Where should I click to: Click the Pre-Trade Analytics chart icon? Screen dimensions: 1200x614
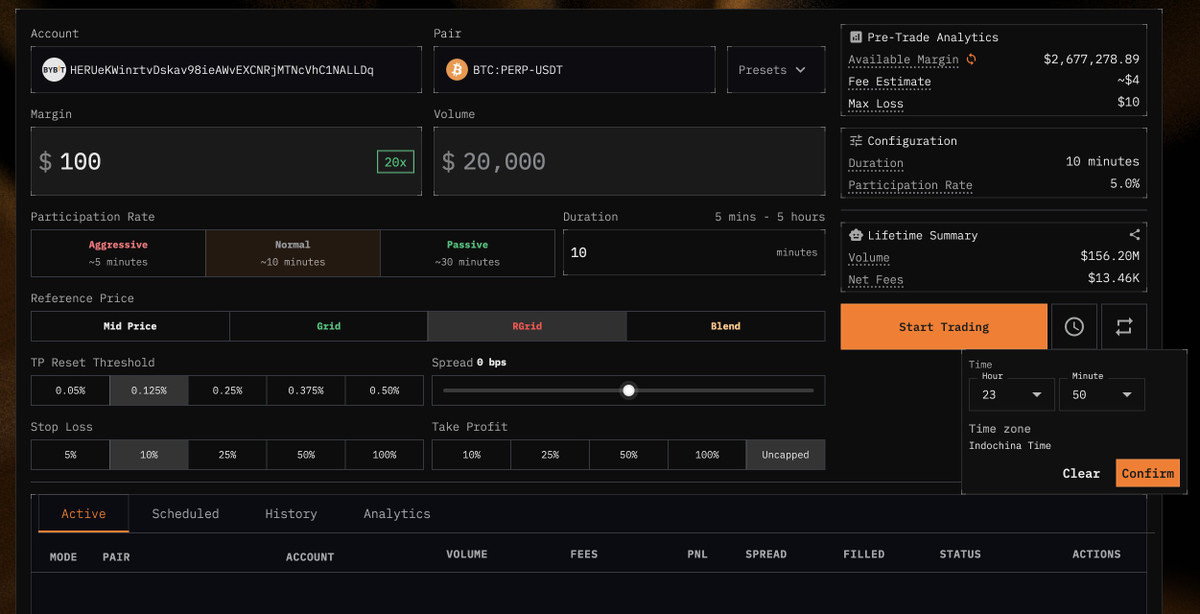[856, 37]
